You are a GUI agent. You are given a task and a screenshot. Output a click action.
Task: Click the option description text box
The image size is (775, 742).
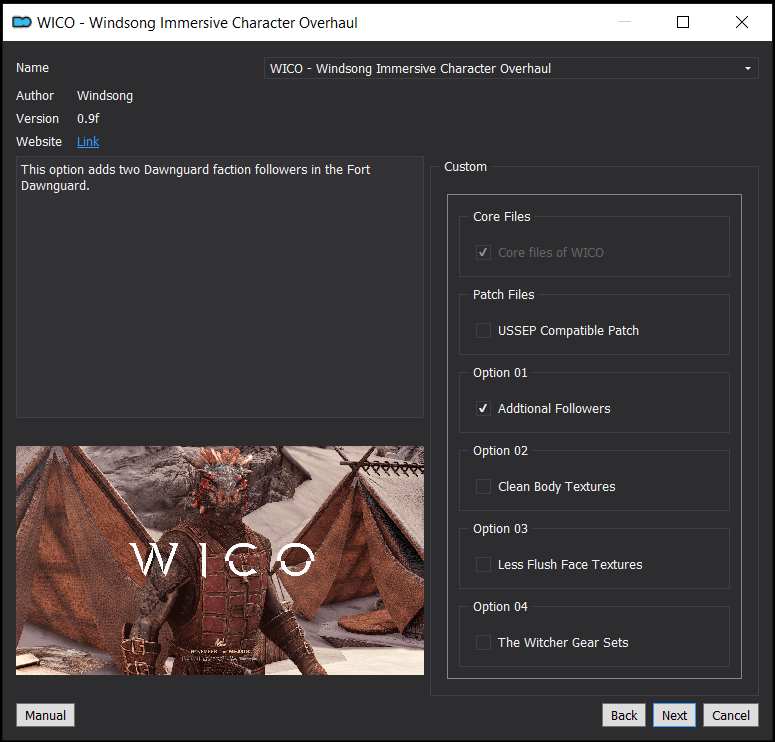click(220, 287)
